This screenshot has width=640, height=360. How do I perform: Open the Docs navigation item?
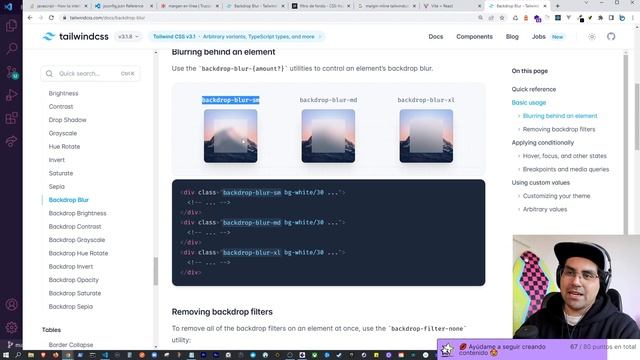pyautogui.click(x=436, y=36)
